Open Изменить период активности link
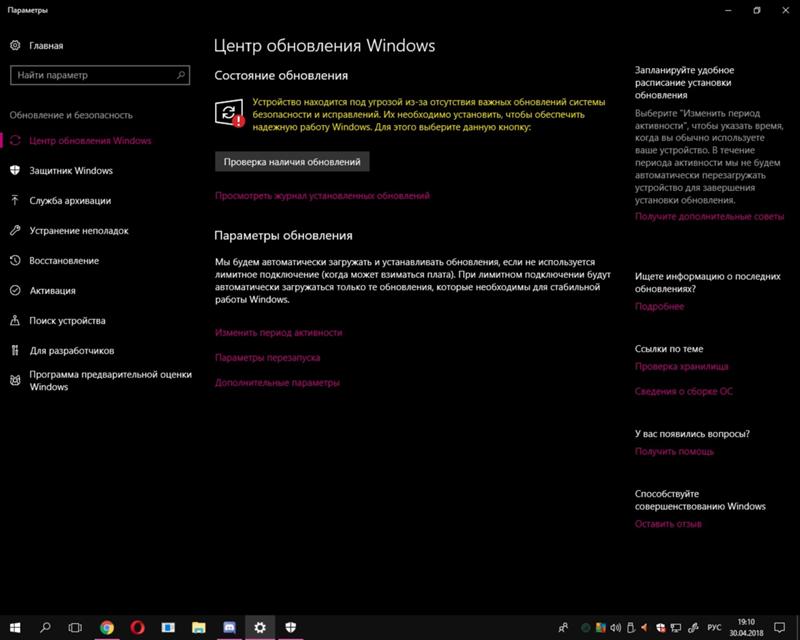This screenshot has width=800, height=640. coord(279,332)
